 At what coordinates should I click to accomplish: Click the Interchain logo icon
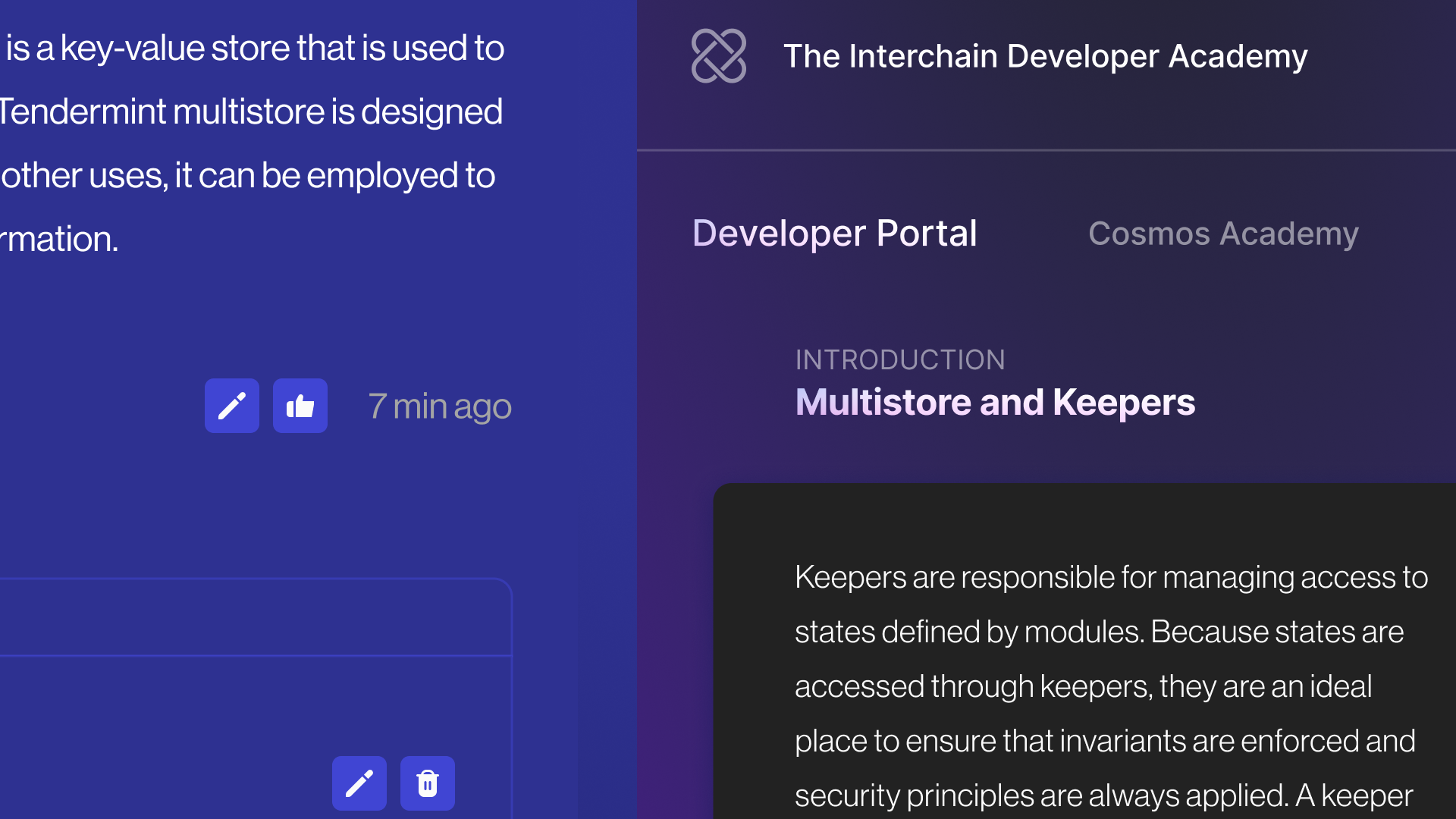[718, 56]
